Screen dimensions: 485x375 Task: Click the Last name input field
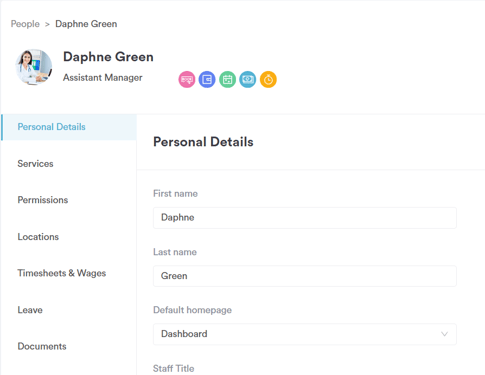(305, 276)
